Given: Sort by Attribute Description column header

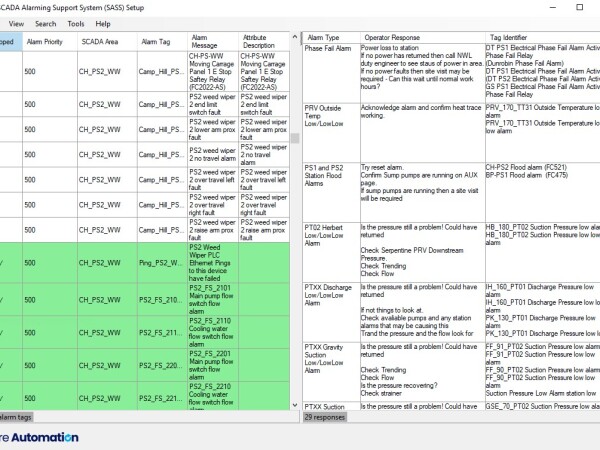Looking at the screenshot, I should 264,42.
